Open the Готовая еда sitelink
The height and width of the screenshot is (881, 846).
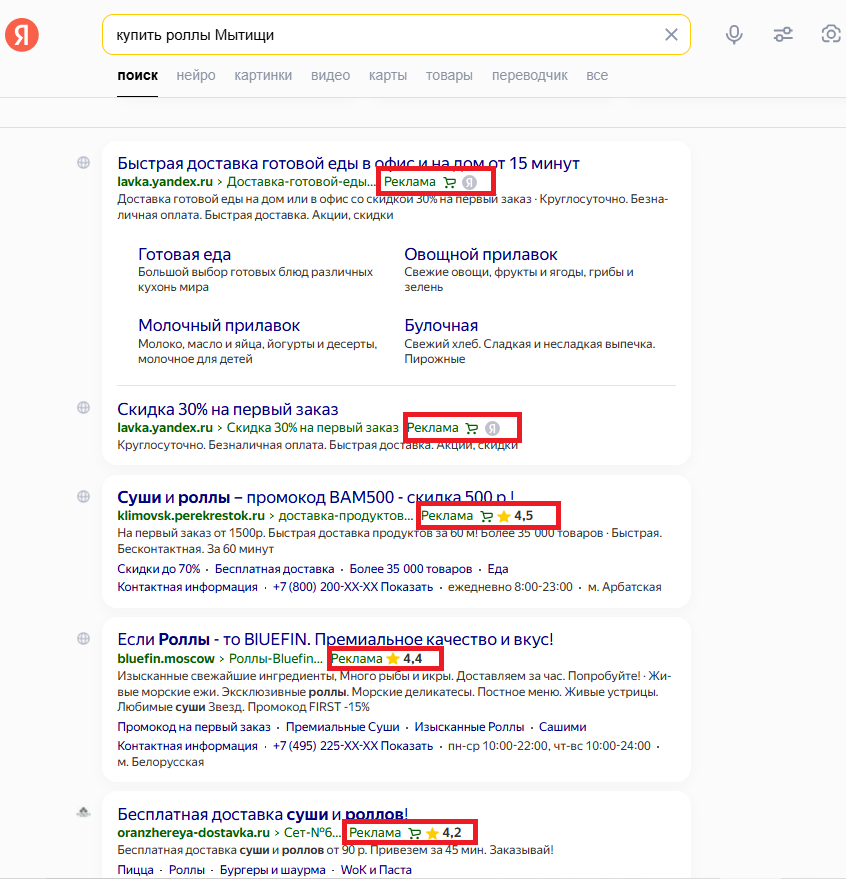click(x=184, y=254)
